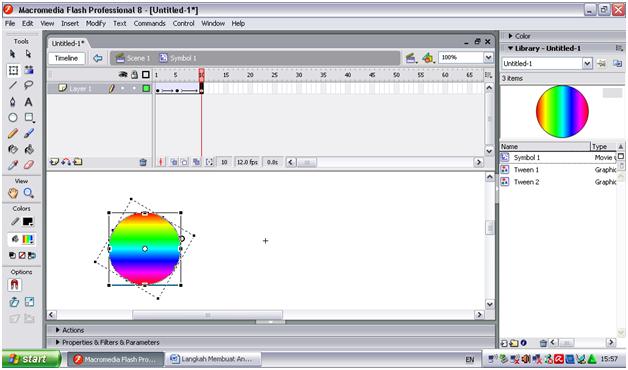
Task: Click the Edit Symbols icon
Action: [x=428, y=58]
